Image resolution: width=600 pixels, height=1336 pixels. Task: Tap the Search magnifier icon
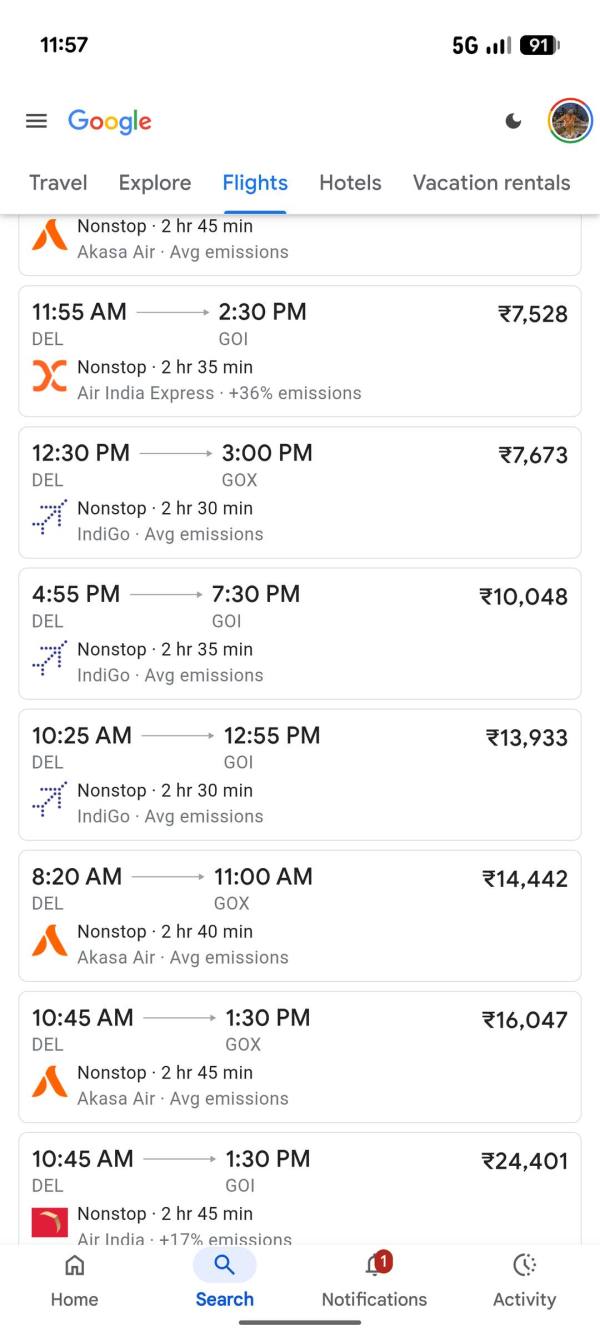pos(224,1266)
